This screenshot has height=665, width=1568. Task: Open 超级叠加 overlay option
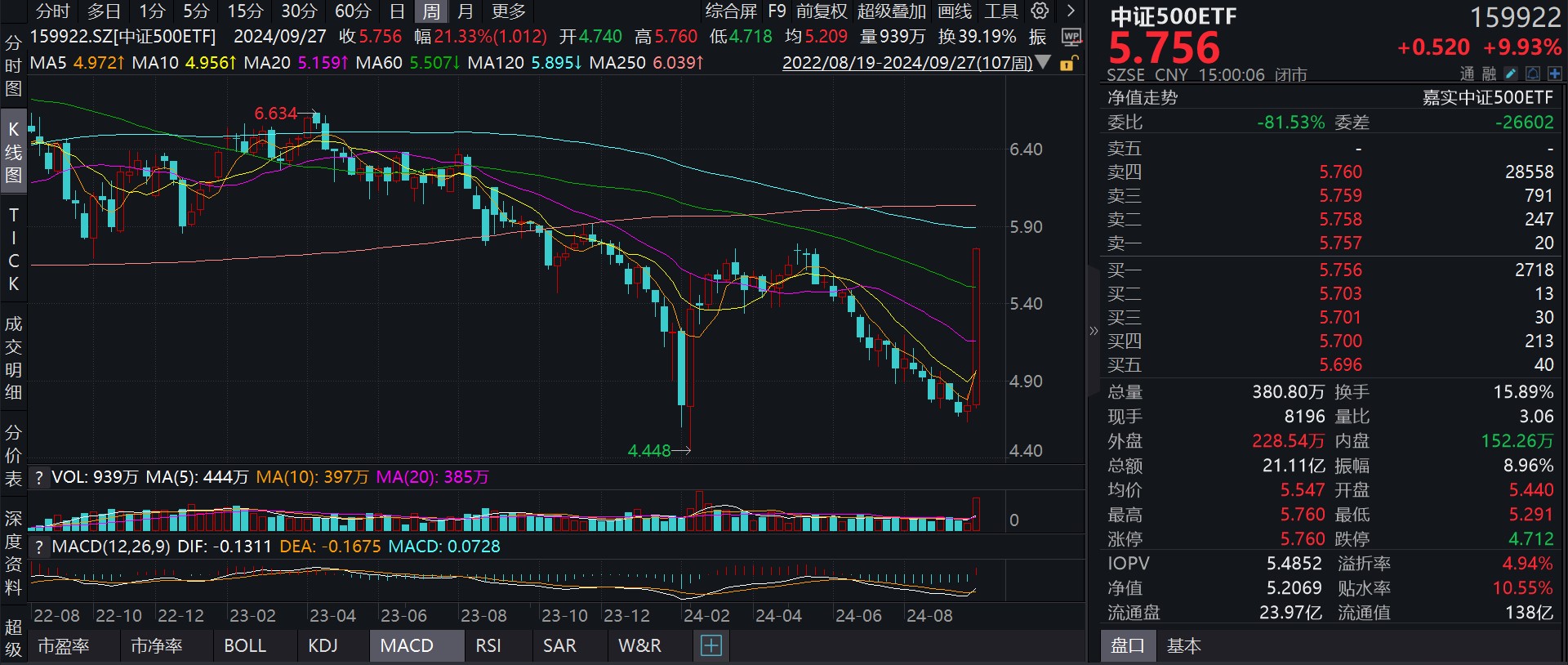(892, 11)
